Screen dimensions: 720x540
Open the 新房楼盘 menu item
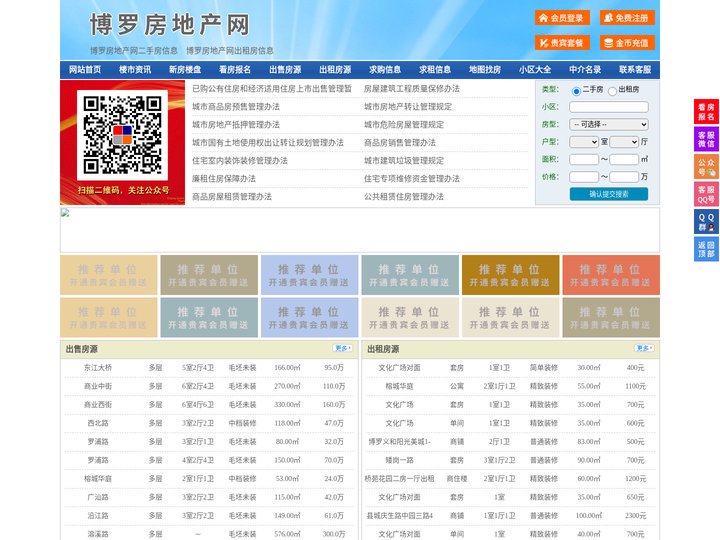click(185, 70)
